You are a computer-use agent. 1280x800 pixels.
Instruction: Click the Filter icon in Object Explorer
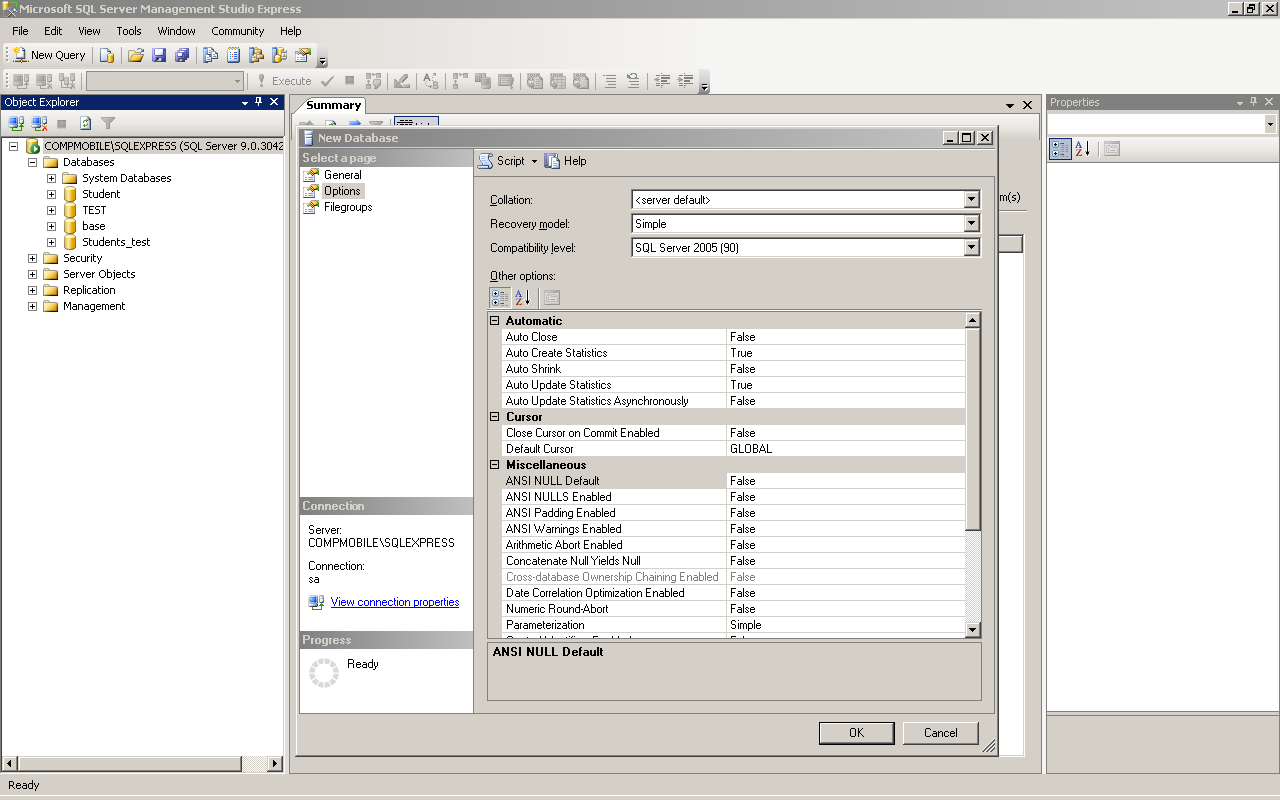[x=108, y=123]
